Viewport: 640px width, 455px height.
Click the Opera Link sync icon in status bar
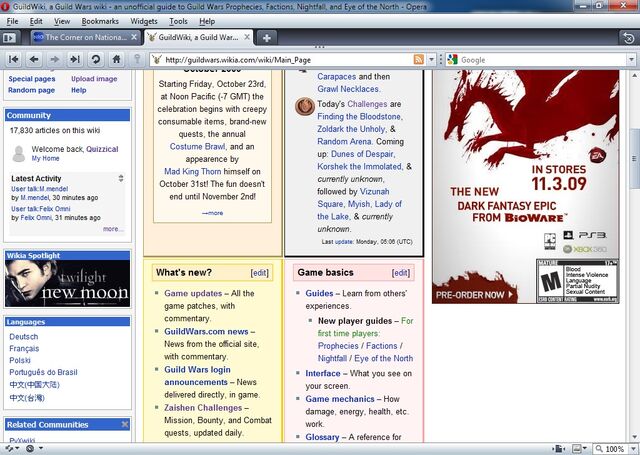click(9, 448)
